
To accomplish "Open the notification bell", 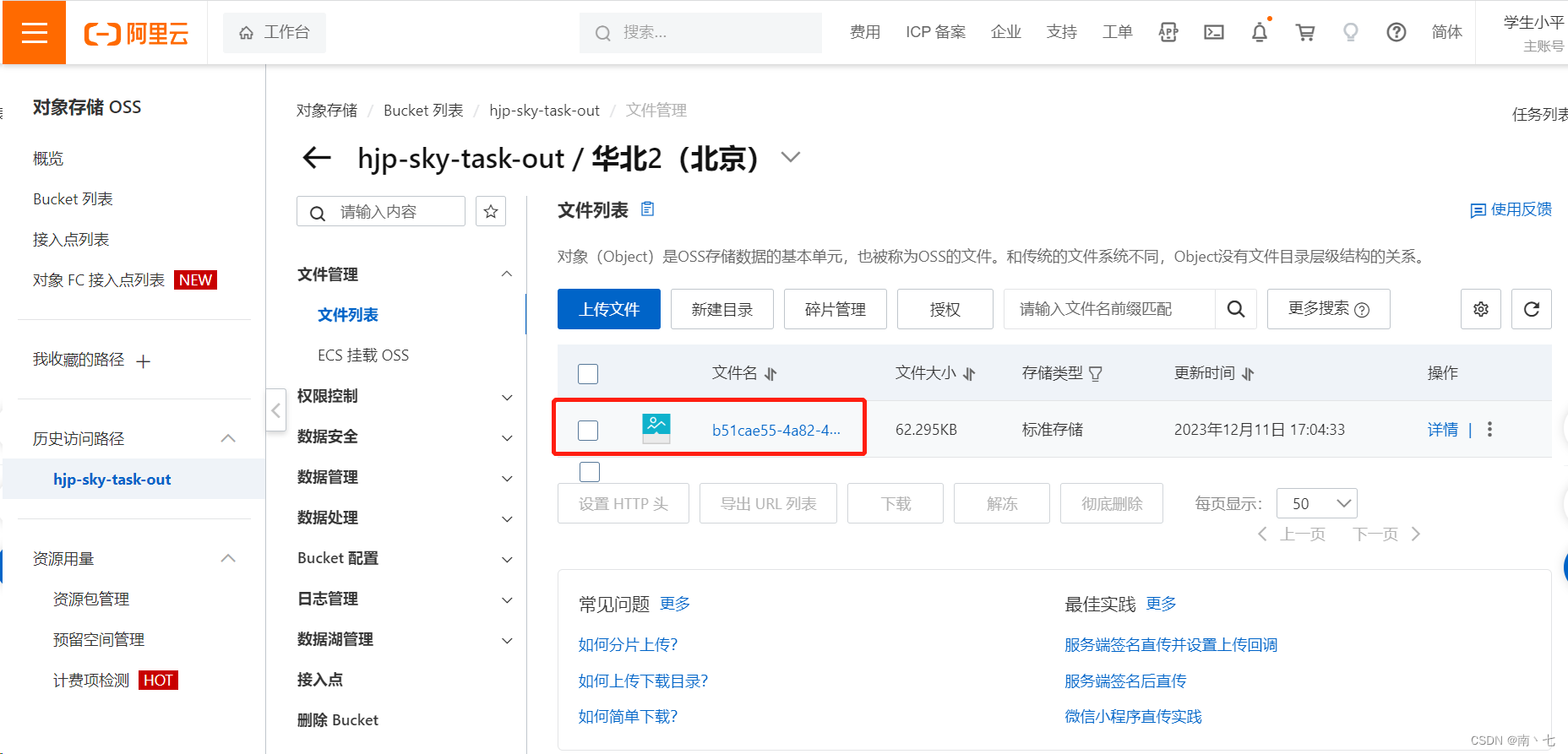I will pyautogui.click(x=1260, y=32).
